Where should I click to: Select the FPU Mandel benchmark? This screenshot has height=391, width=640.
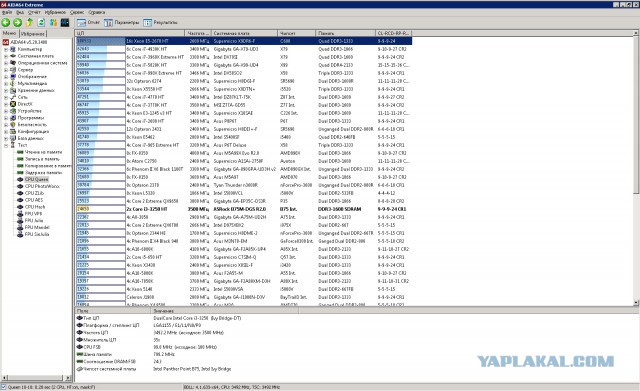(x=37, y=227)
